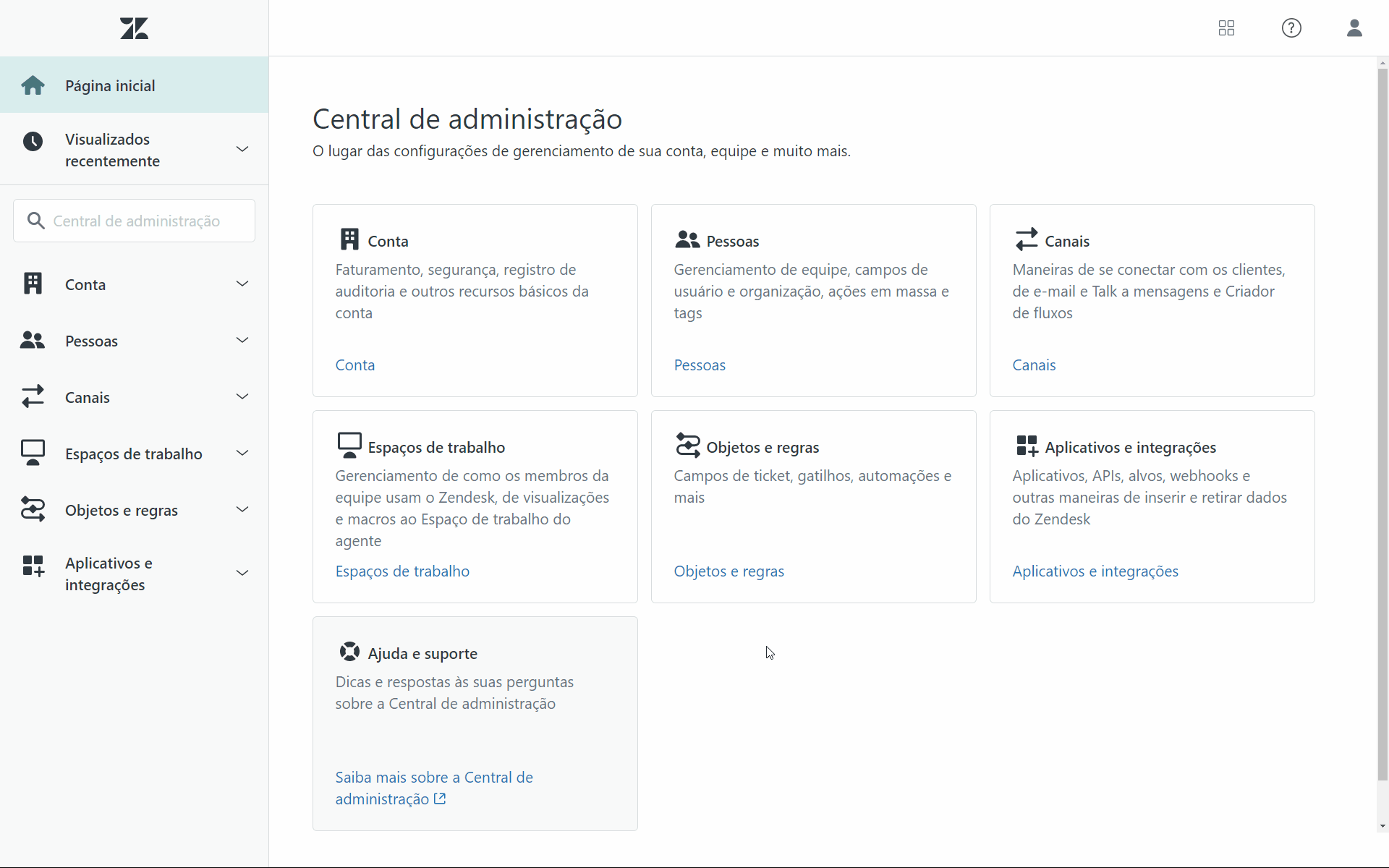Click the Objetos e regras card title
The image size is (1389, 868).
pyautogui.click(x=763, y=447)
